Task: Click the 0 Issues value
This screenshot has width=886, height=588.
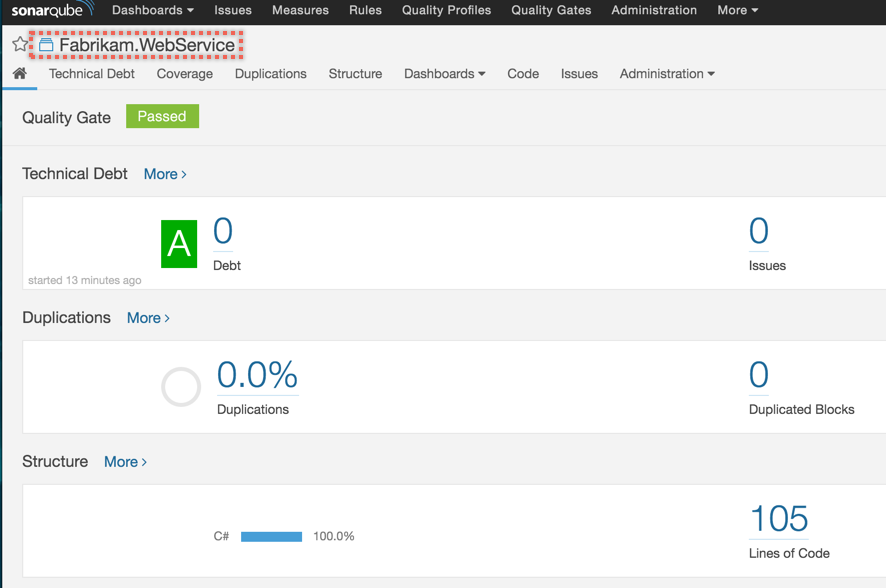Action: [x=758, y=231]
